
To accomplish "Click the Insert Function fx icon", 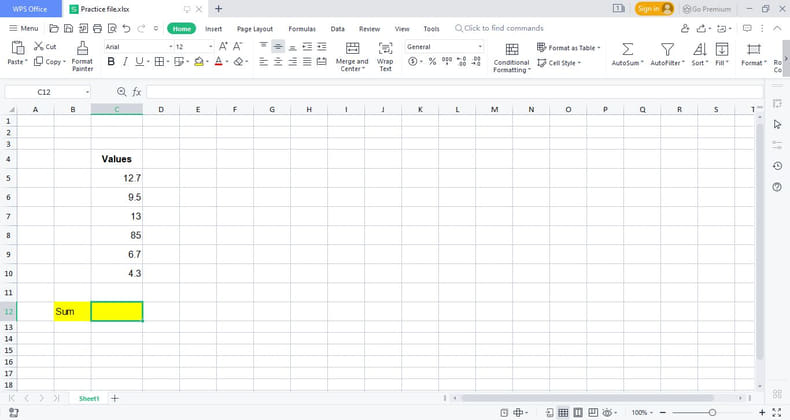I will 137,92.
